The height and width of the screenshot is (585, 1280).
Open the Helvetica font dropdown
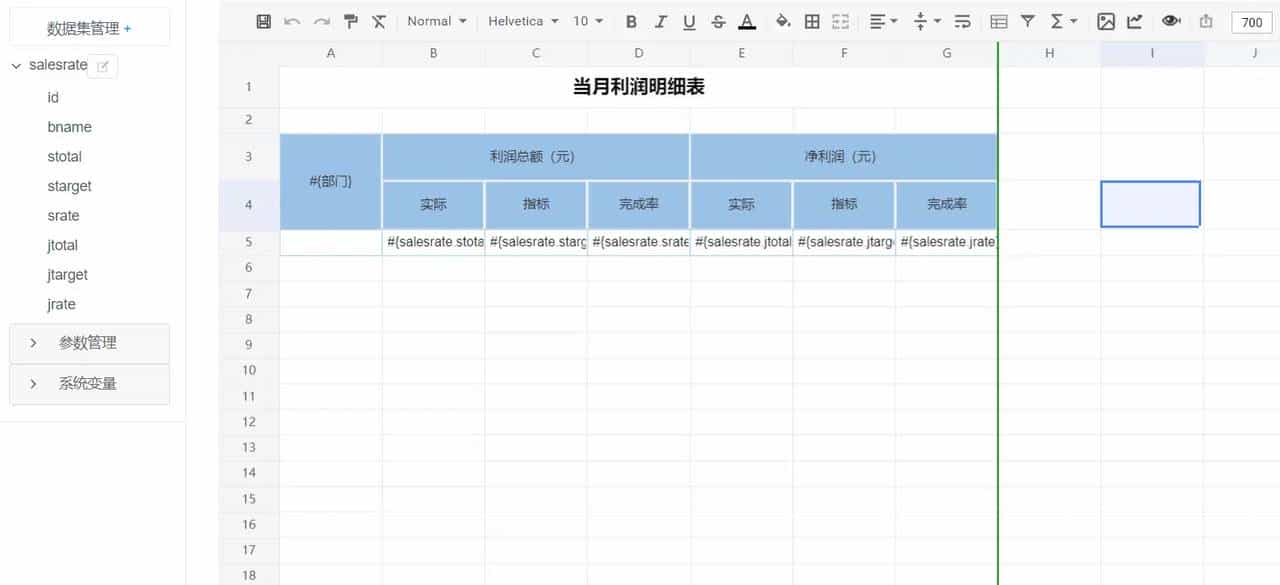pos(520,20)
